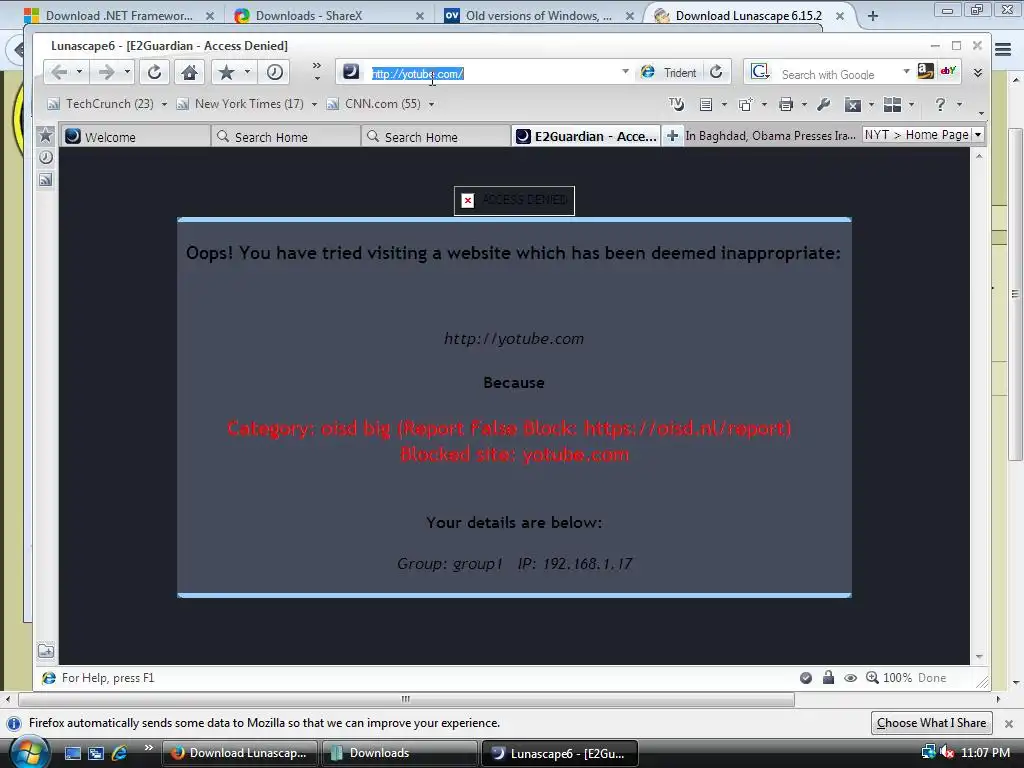
Task: Click the Trident engine switch button
Action: [x=669, y=72]
